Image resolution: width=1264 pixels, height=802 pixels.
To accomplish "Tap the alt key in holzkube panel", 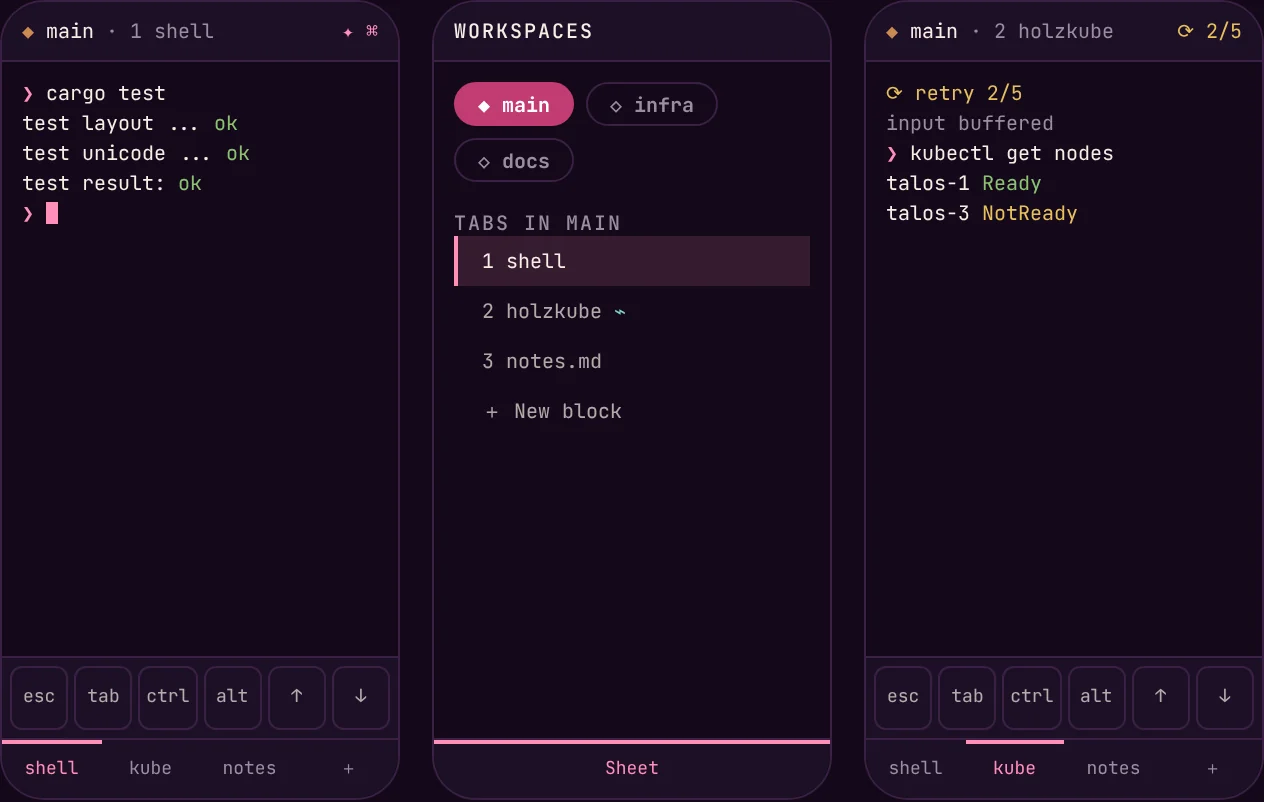I will [x=1096, y=697].
